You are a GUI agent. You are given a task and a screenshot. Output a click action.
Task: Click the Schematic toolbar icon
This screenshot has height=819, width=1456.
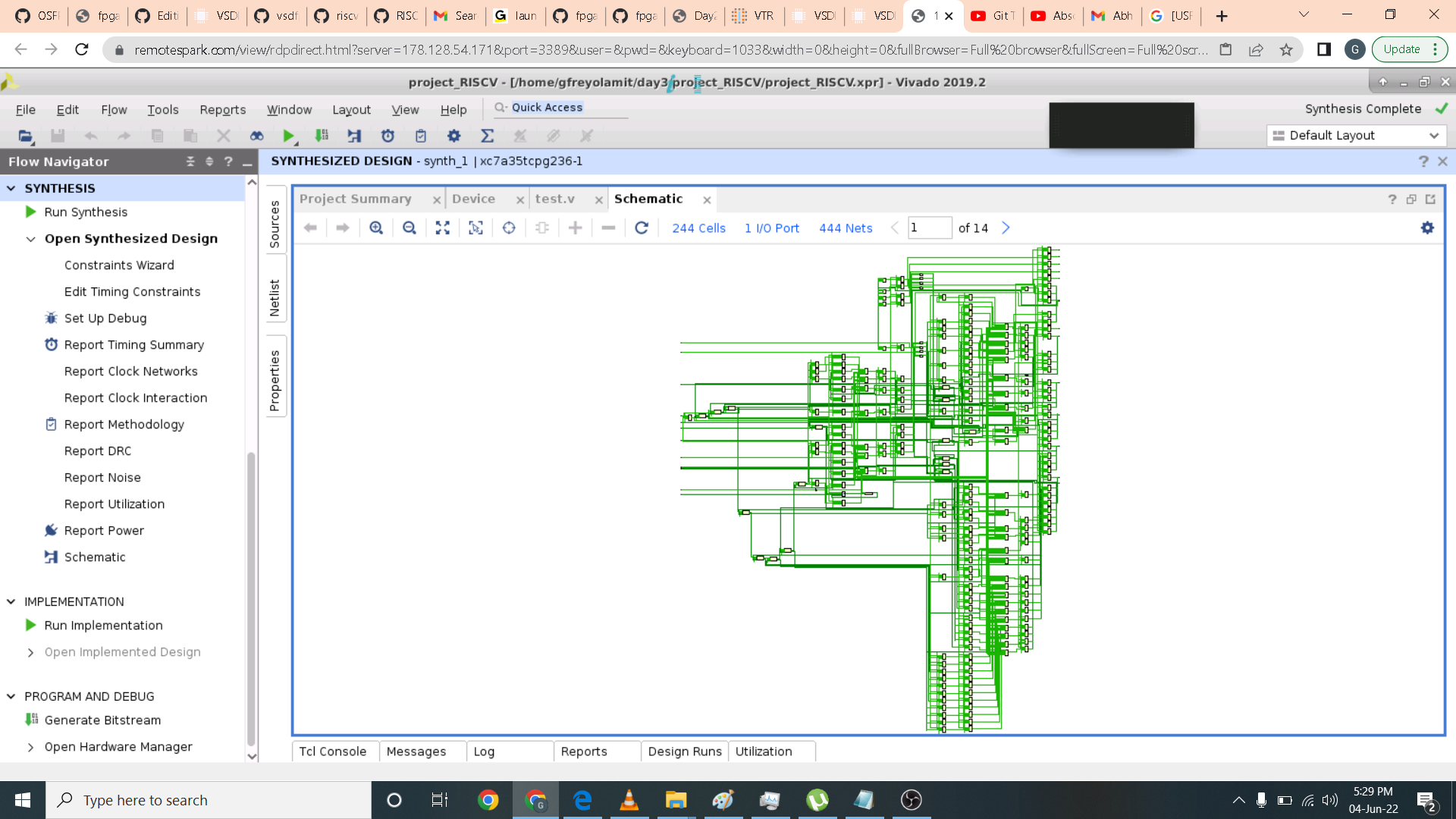tap(354, 136)
